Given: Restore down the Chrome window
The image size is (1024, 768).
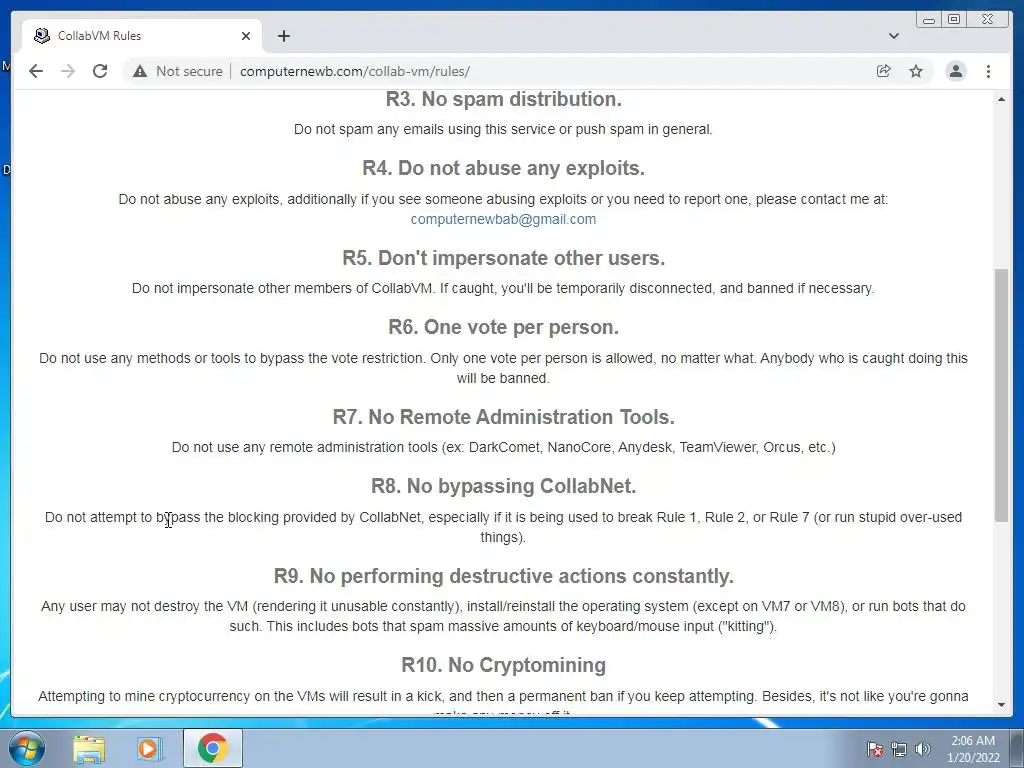Looking at the screenshot, I should point(954,20).
